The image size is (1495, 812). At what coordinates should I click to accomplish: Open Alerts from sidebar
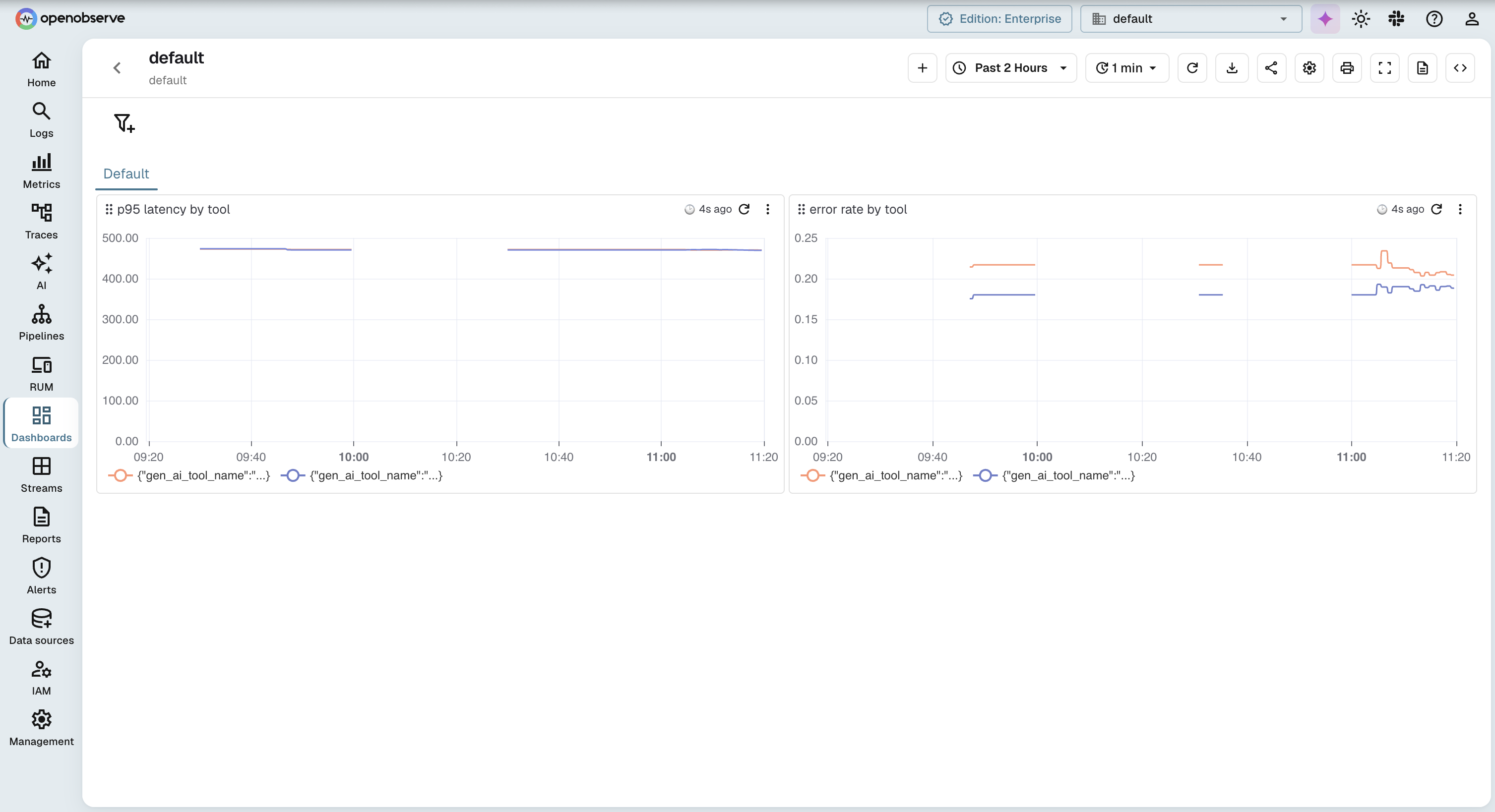41,576
